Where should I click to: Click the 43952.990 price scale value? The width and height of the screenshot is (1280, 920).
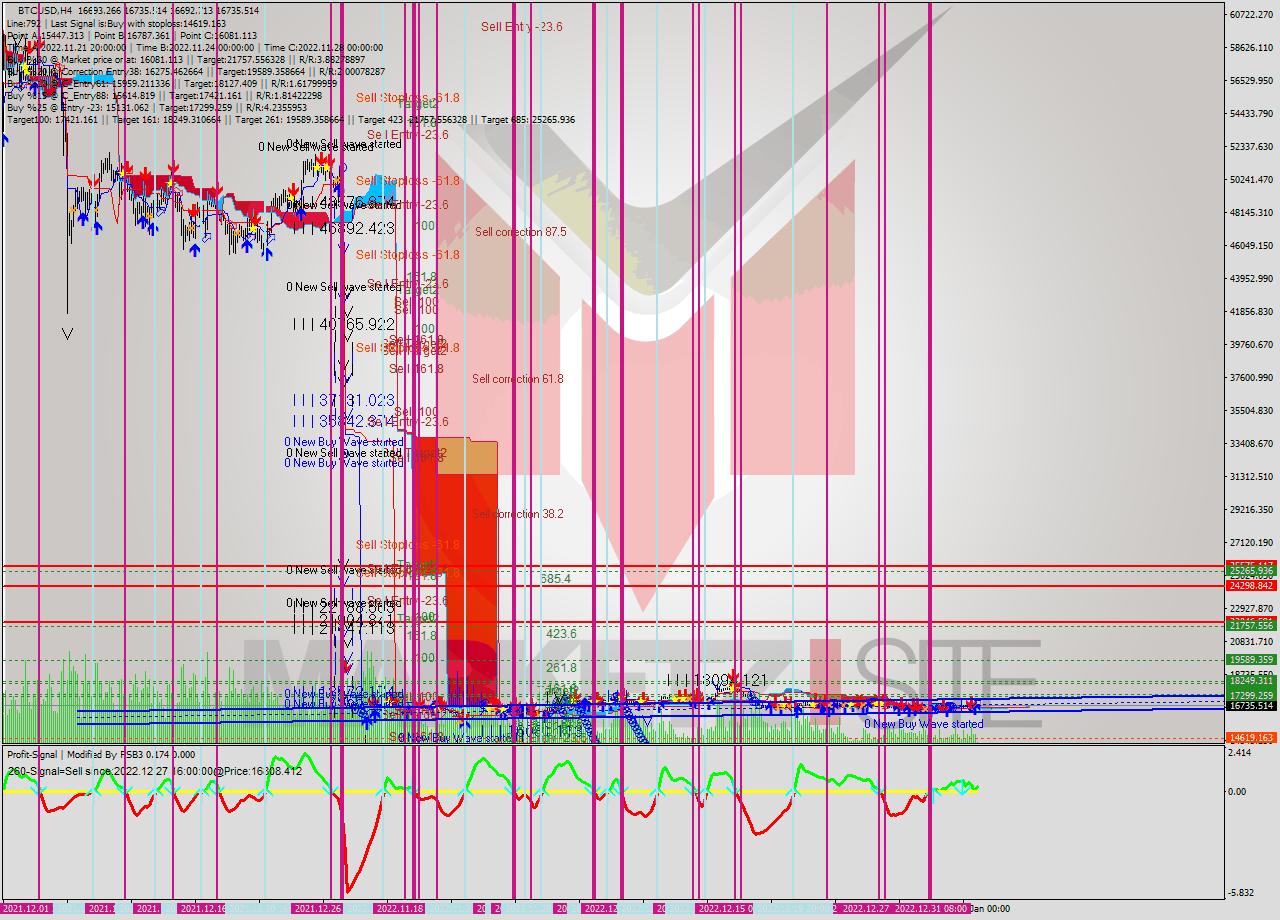pyautogui.click(x=1250, y=278)
